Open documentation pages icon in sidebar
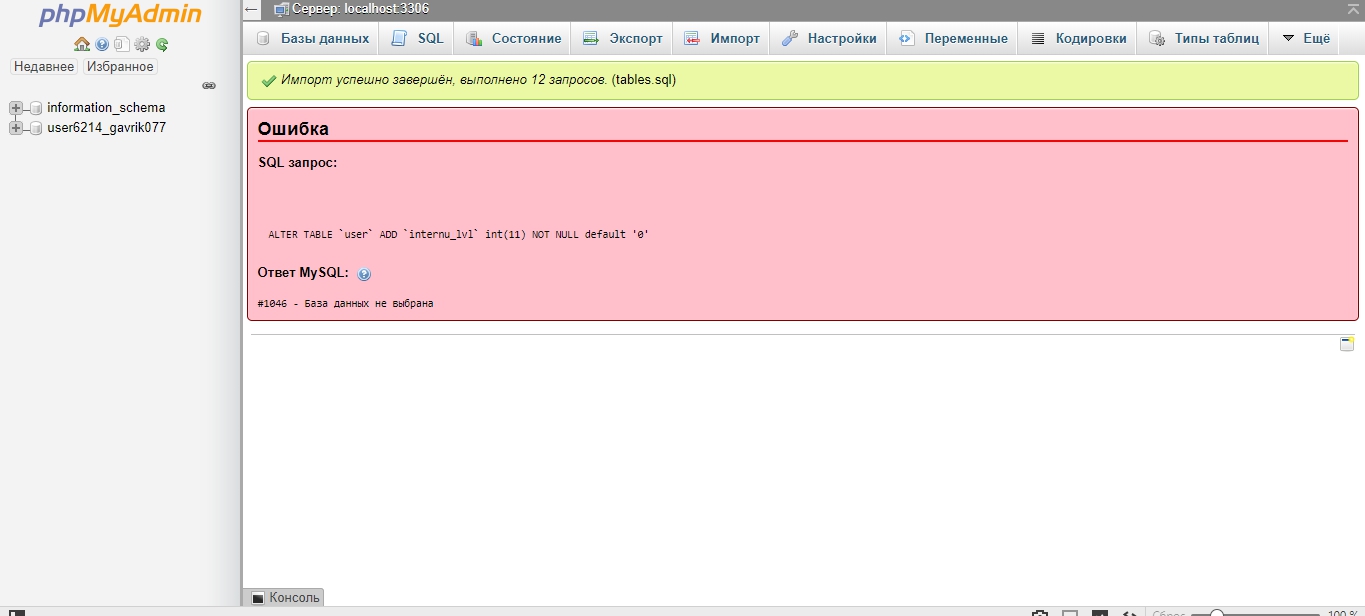 pyautogui.click(x=121, y=44)
